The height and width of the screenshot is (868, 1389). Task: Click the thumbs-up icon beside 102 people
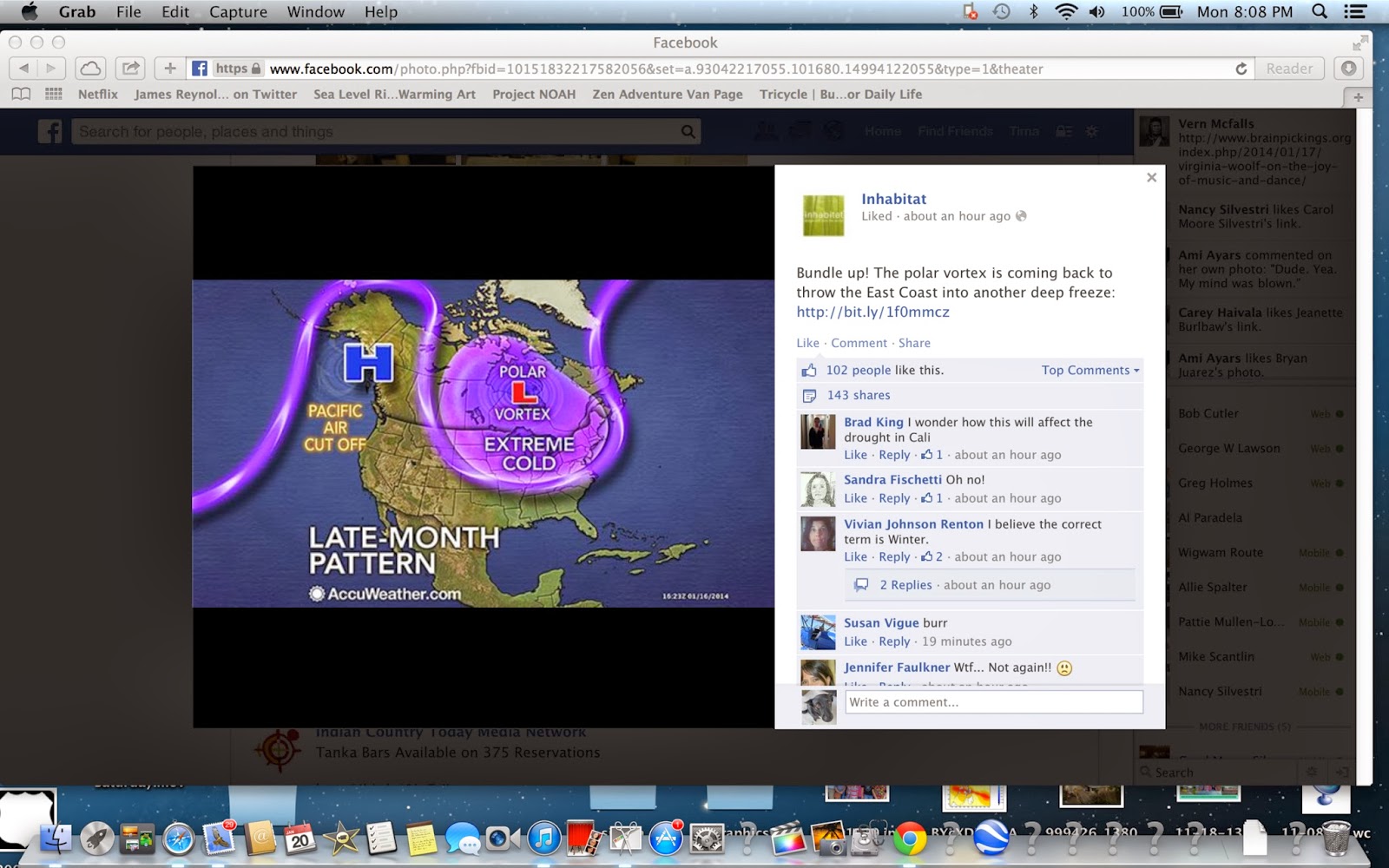tap(809, 371)
